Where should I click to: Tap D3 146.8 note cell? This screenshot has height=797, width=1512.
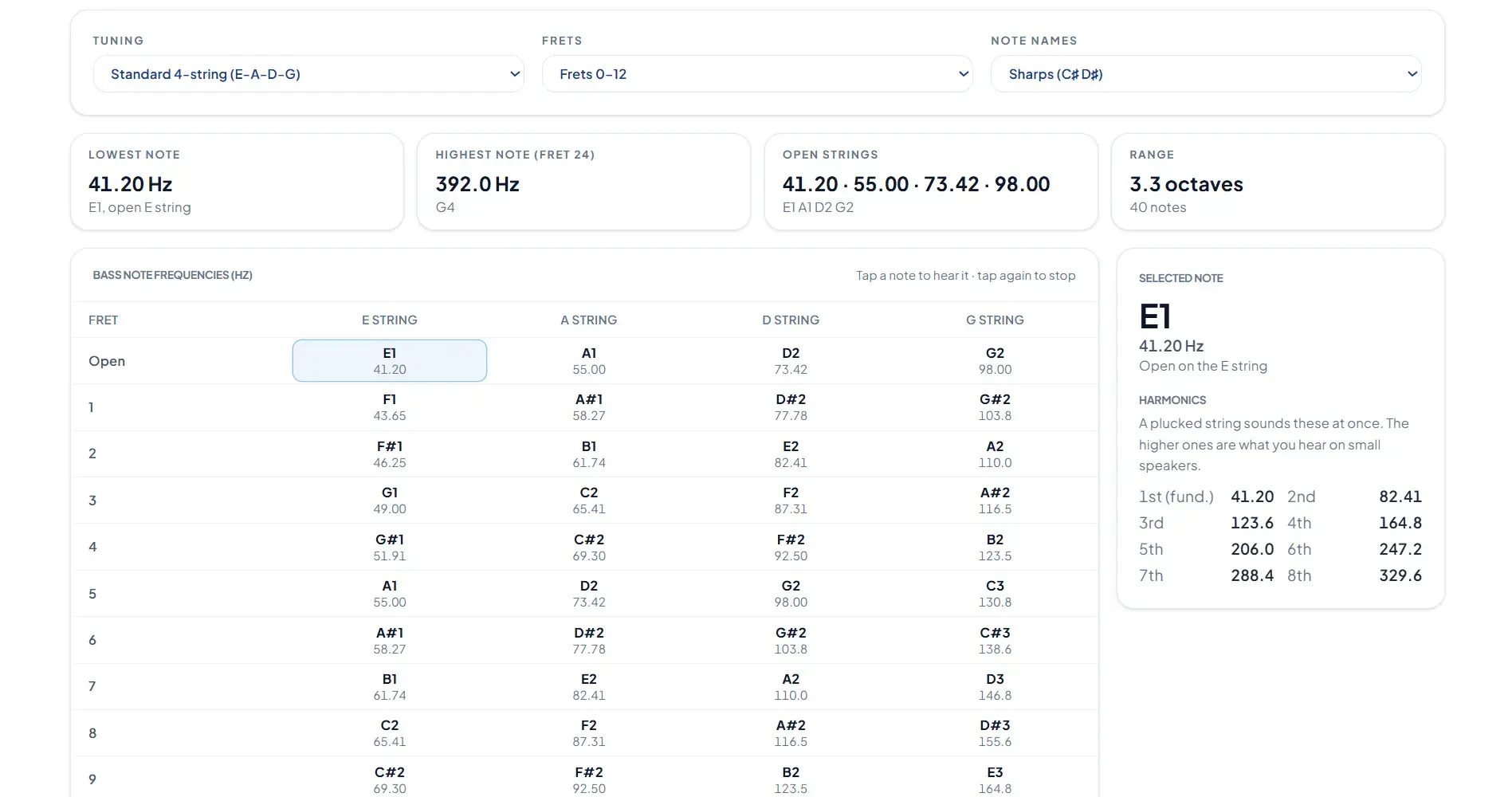pyautogui.click(x=995, y=687)
